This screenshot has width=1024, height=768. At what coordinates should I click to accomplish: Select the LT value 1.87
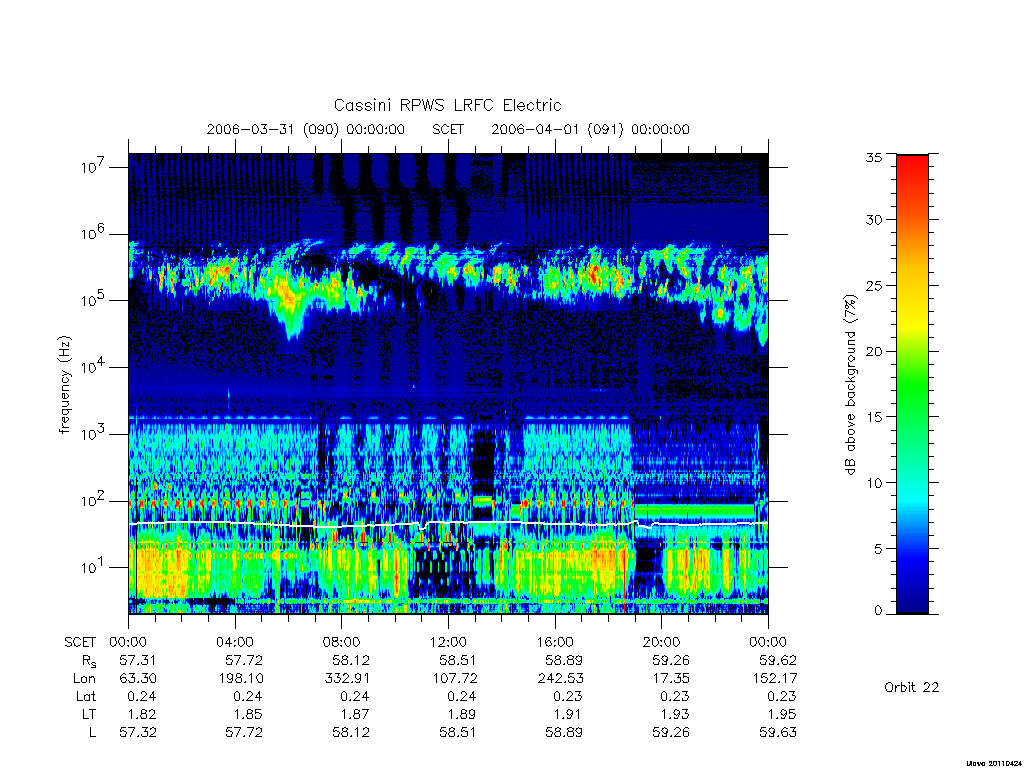355,714
